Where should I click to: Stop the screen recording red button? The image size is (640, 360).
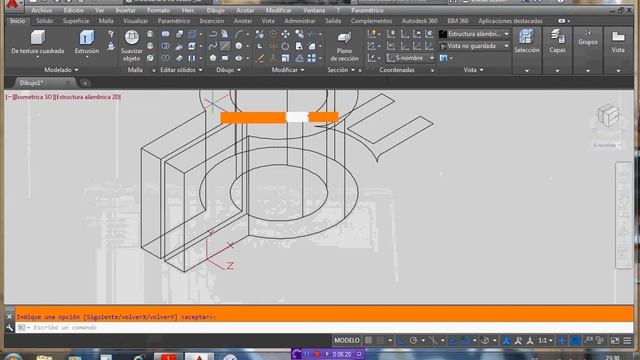[318, 354]
